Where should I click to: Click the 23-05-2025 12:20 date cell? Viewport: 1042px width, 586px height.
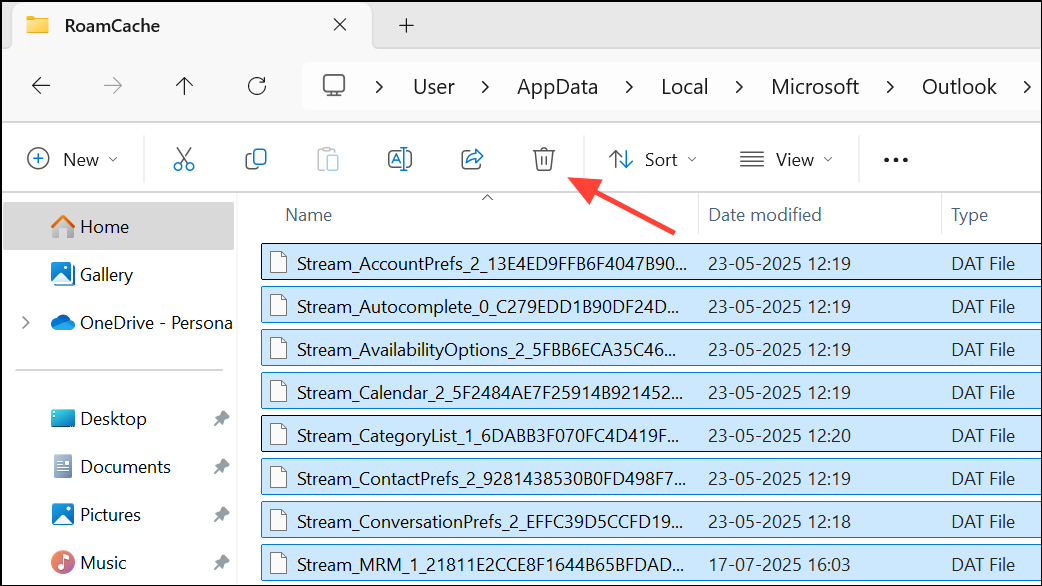click(x=779, y=436)
